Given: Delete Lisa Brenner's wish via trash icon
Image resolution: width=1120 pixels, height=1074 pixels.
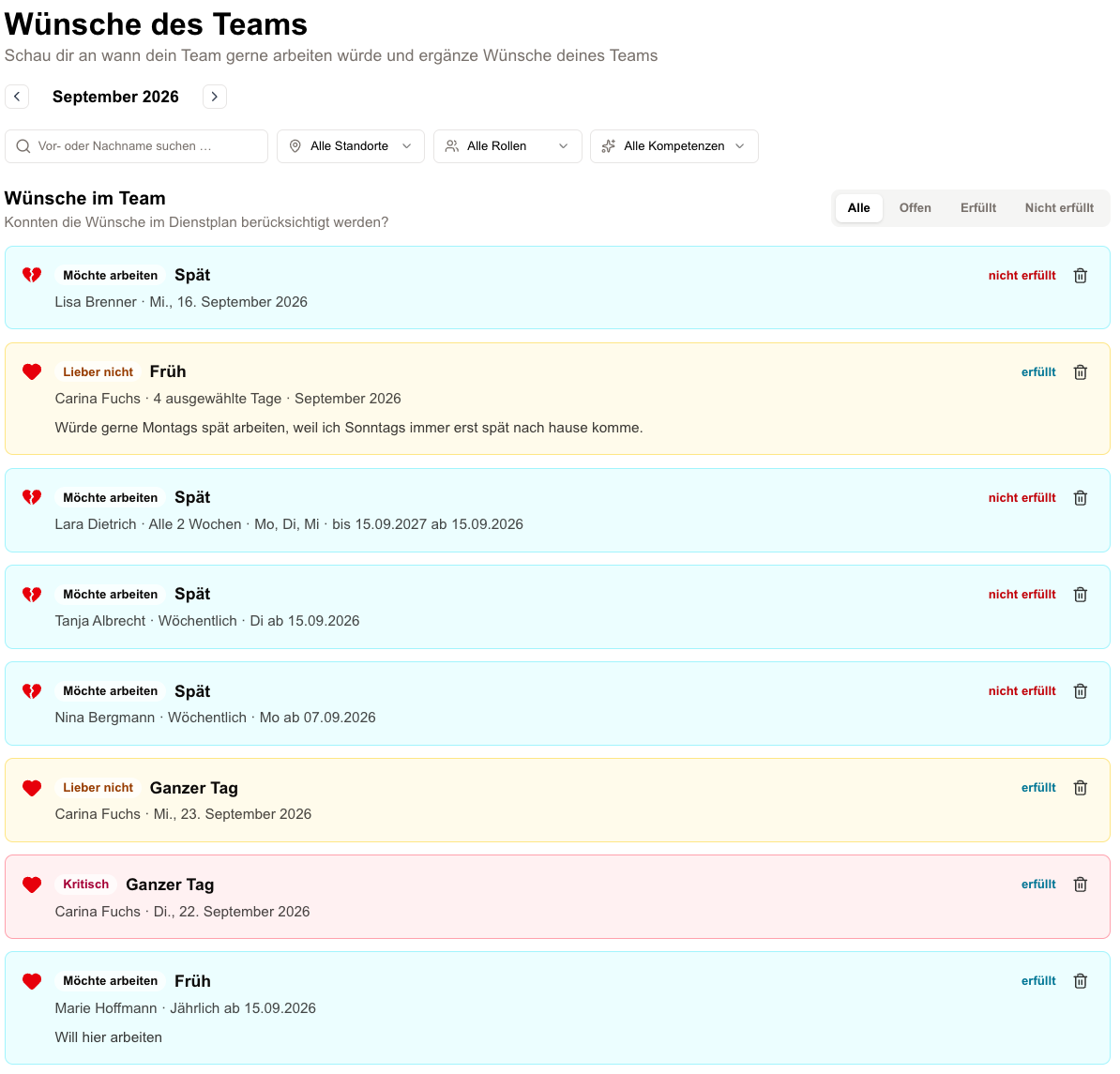Looking at the screenshot, I should (x=1080, y=276).
